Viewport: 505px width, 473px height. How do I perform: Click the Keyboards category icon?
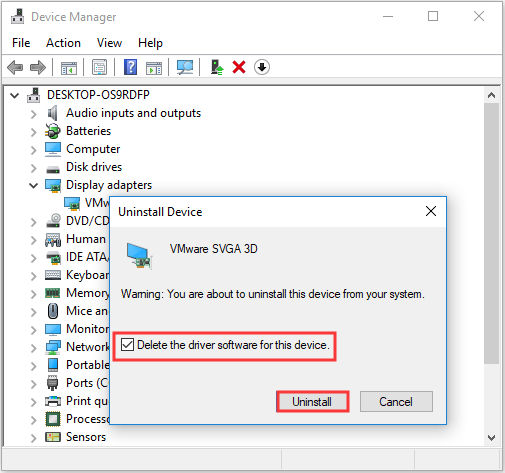tap(53, 275)
